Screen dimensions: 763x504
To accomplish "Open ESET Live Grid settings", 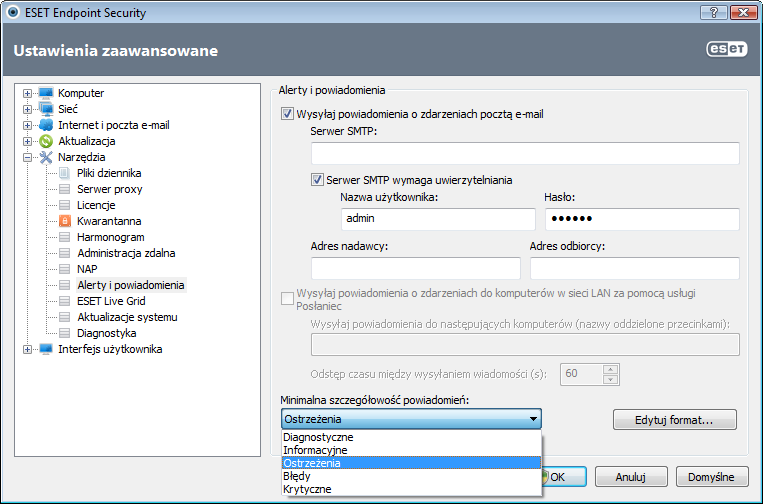I will 111,301.
